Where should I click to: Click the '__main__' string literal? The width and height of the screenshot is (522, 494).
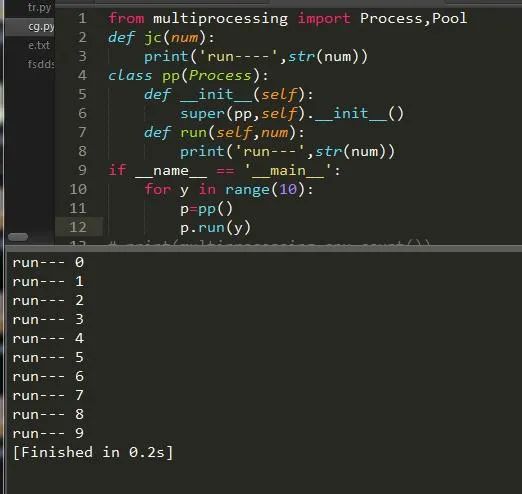click(288, 171)
